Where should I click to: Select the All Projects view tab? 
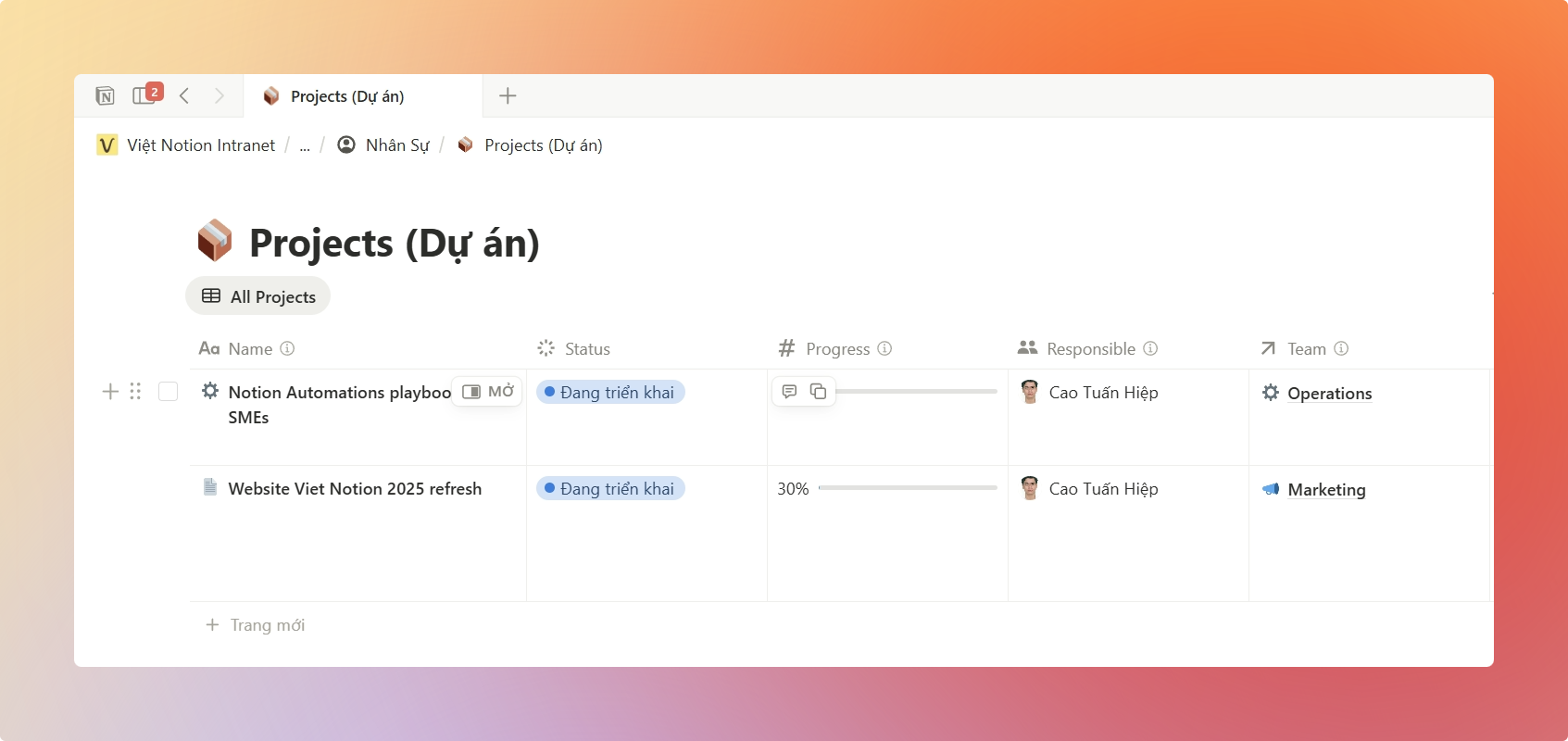click(258, 296)
